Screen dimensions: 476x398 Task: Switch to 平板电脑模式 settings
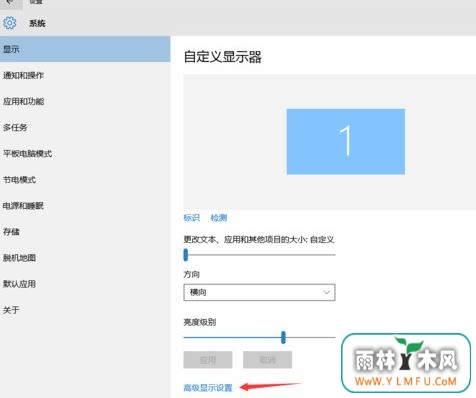click(85, 154)
